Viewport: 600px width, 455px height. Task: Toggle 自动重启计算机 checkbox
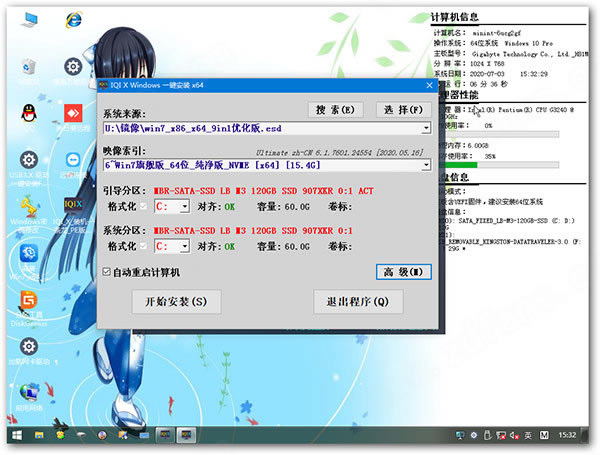click(x=108, y=272)
